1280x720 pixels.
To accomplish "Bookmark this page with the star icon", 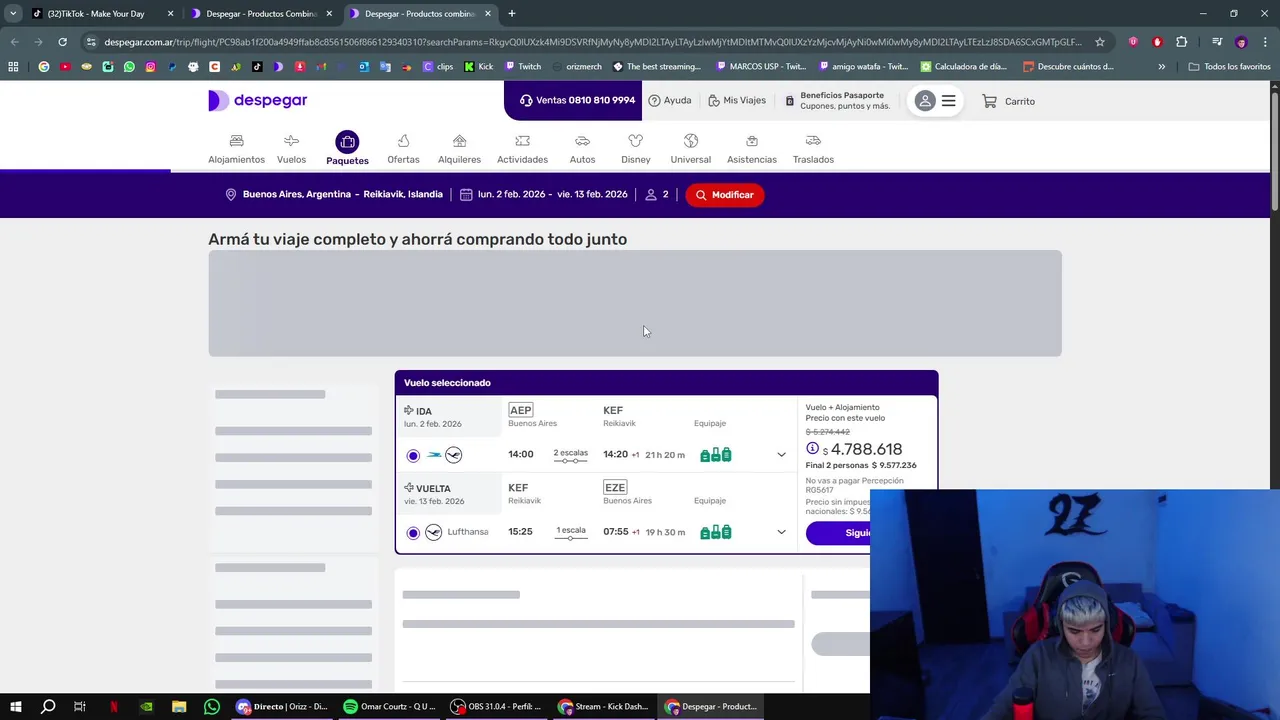I will click(x=1100, y=42).
